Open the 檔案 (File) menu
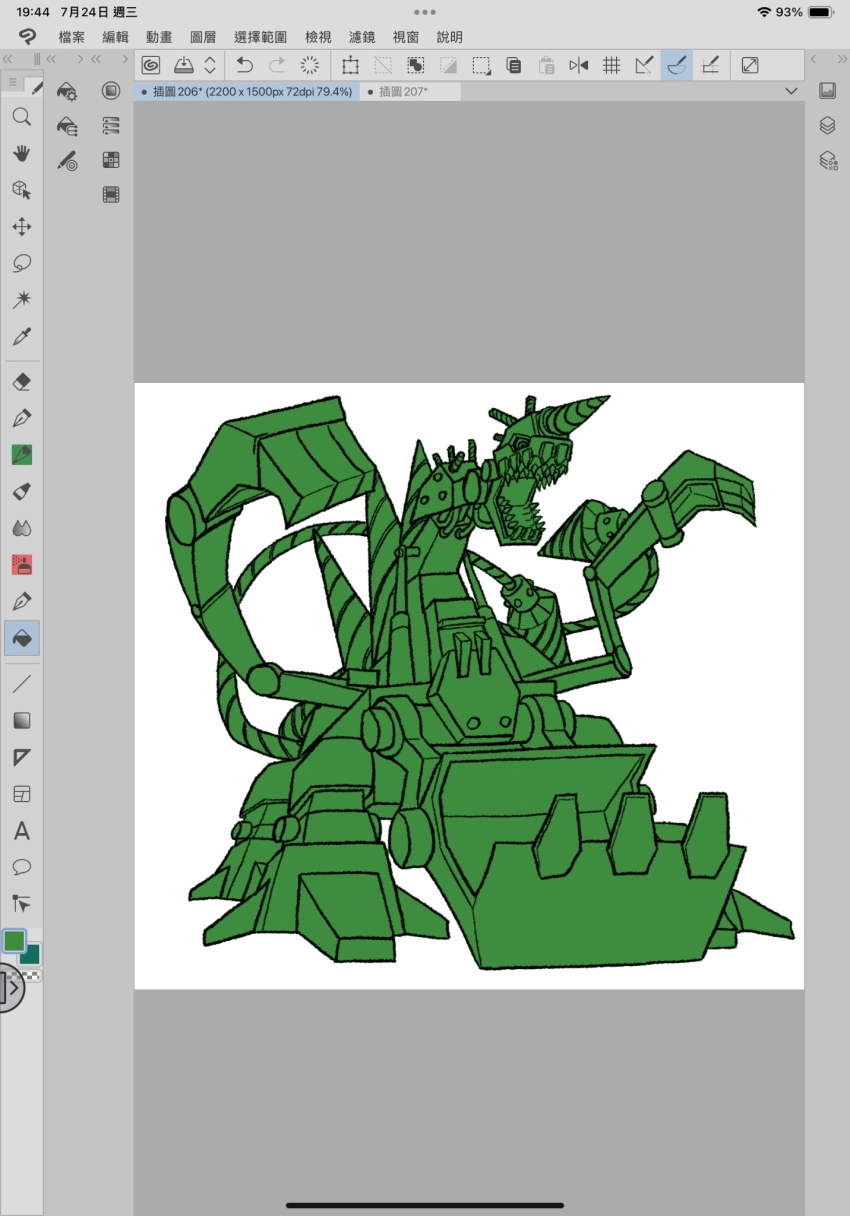The image size is (850, 1216). coord(72,37)
